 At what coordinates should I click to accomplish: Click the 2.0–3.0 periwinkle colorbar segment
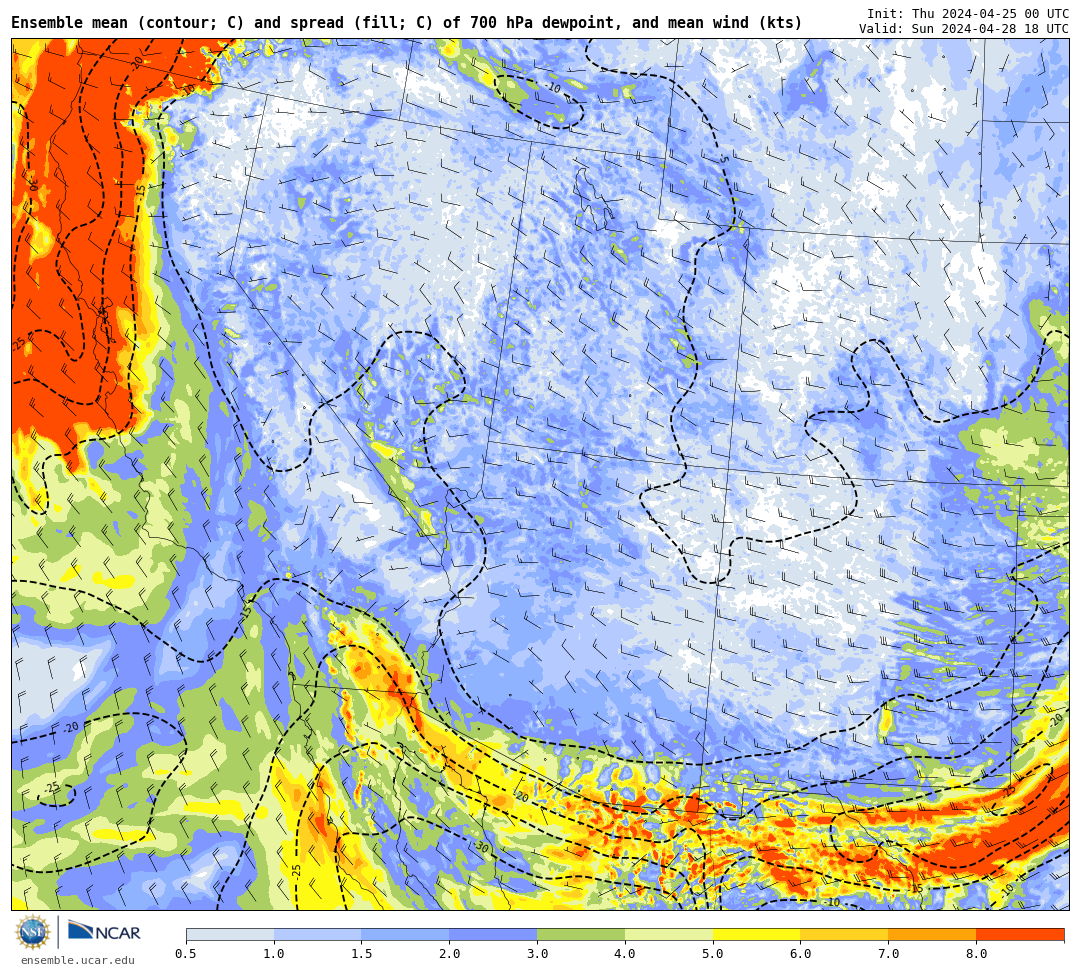coord(493,934)
